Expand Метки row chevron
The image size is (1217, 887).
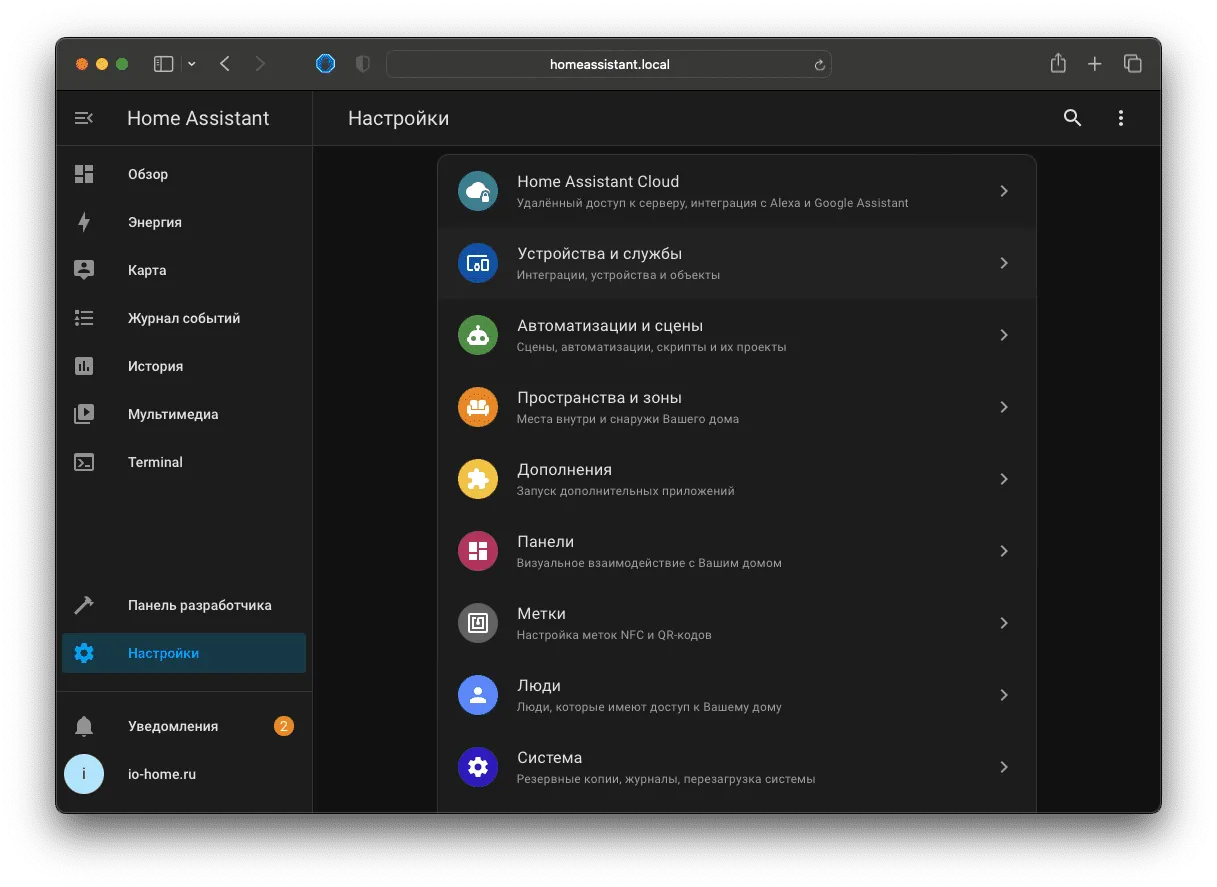[1004, 623]
